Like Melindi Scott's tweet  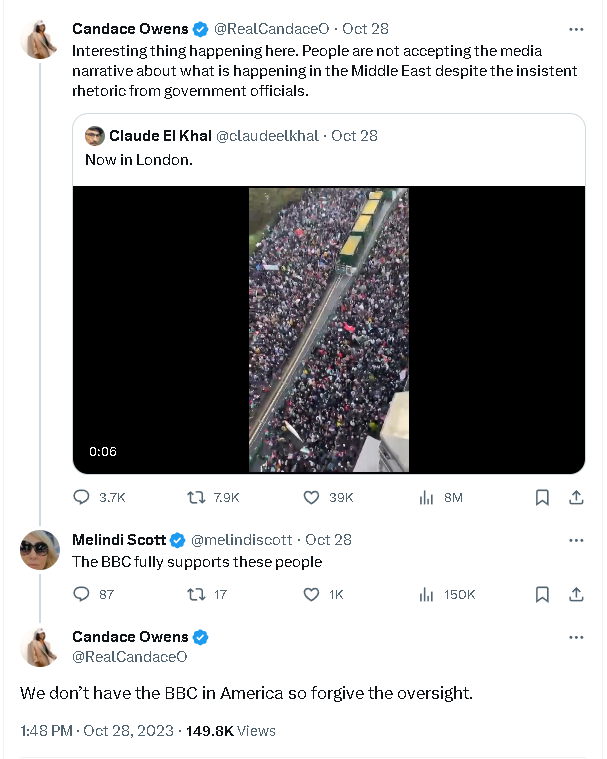(311, 594)
